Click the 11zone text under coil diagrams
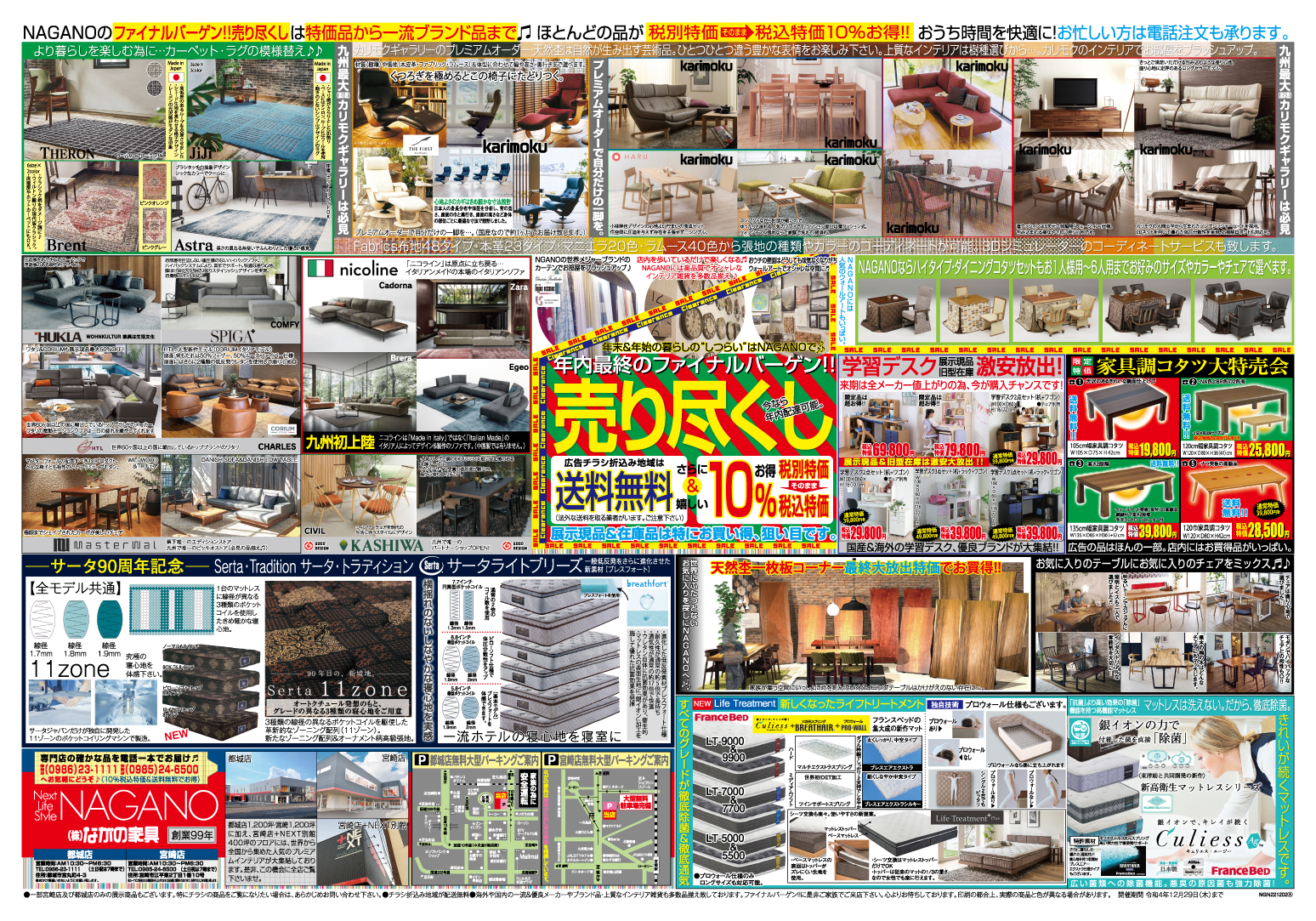 pos(70,669)
